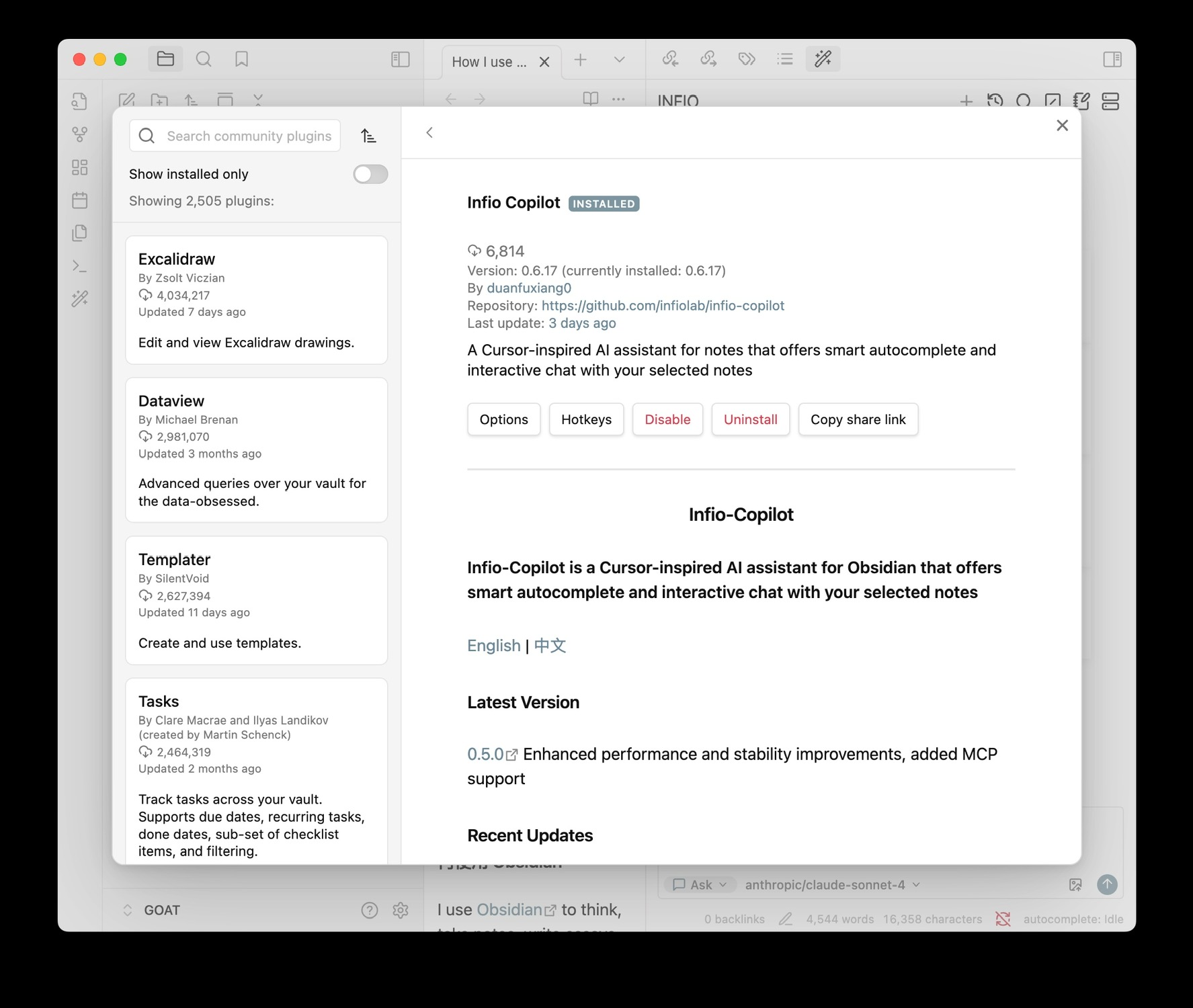This screenshot has height=1008, width=1193.
Task: Click Copy share link button
Action: point(858,419)
